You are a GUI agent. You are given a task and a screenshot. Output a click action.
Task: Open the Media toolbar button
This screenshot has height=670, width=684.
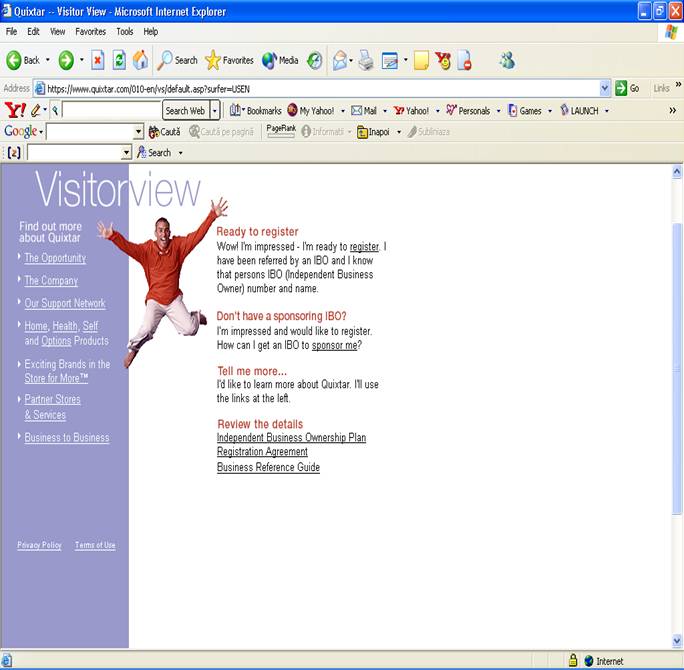[280, 60]
